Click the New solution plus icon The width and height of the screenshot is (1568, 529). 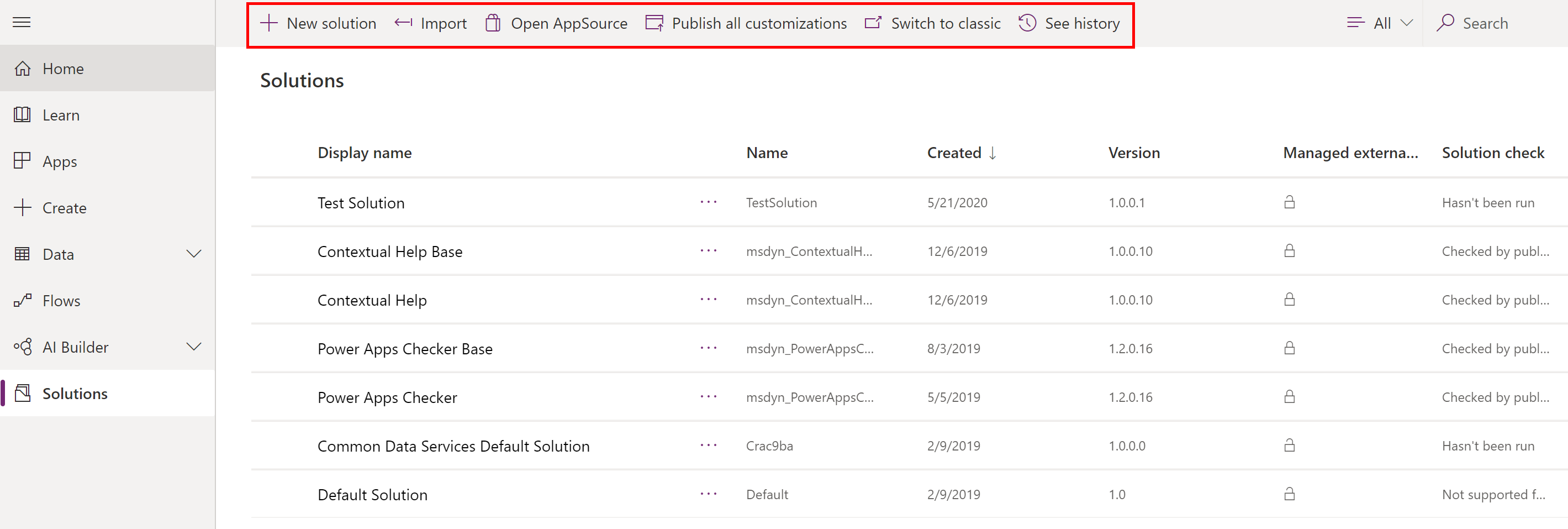click(268, 23)
